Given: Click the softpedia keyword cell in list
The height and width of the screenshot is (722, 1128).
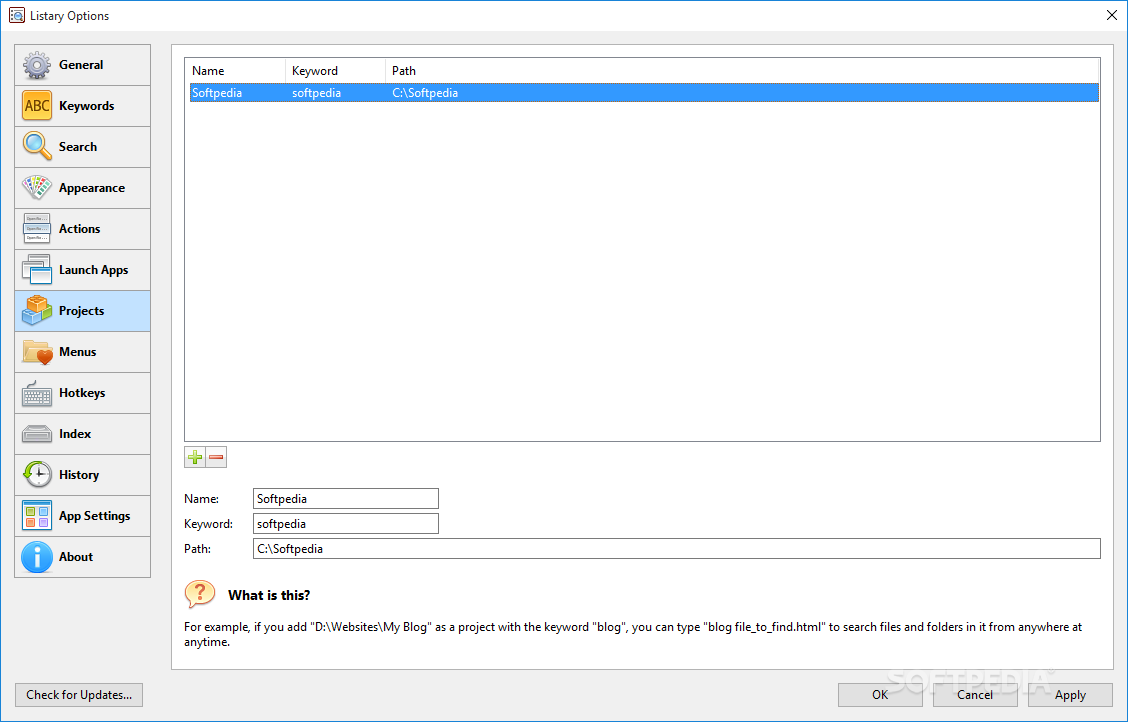Looking at the screenshot, I should click(x=317, y=93).
